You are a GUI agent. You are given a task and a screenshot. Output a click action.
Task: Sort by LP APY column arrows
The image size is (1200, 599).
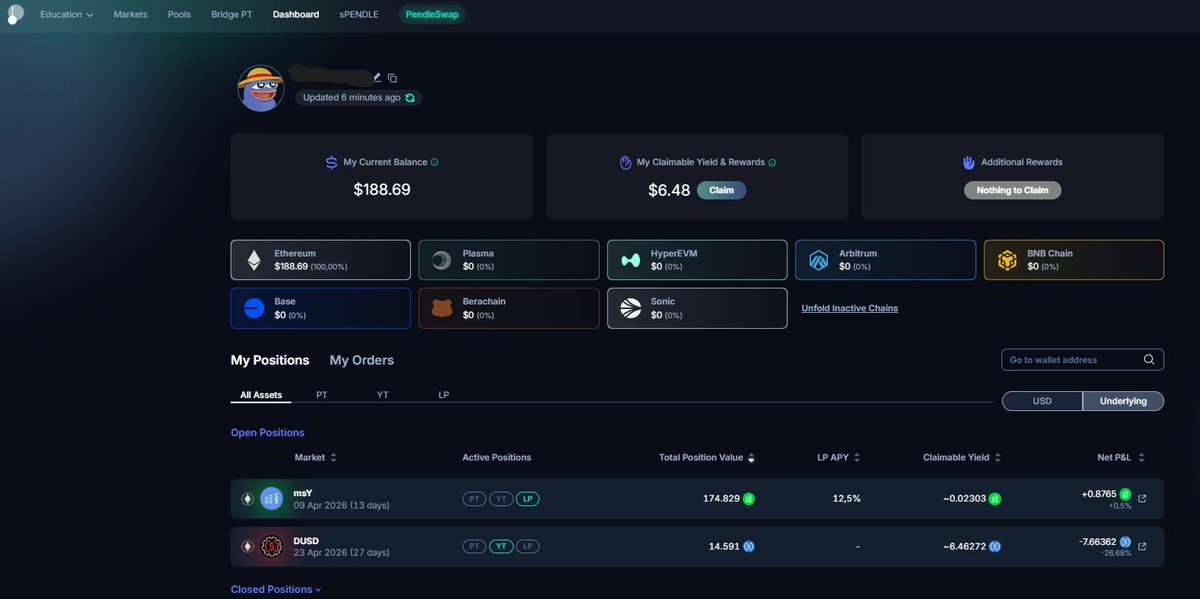click(x=857, y=457)
